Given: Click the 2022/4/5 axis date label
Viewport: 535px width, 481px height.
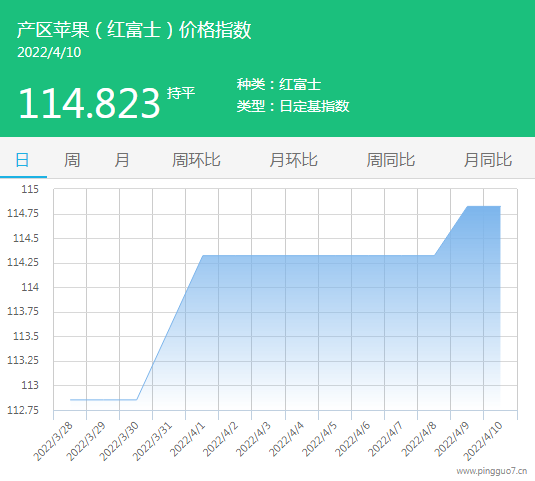Looking at the screenshot, I should coord(320,439).
